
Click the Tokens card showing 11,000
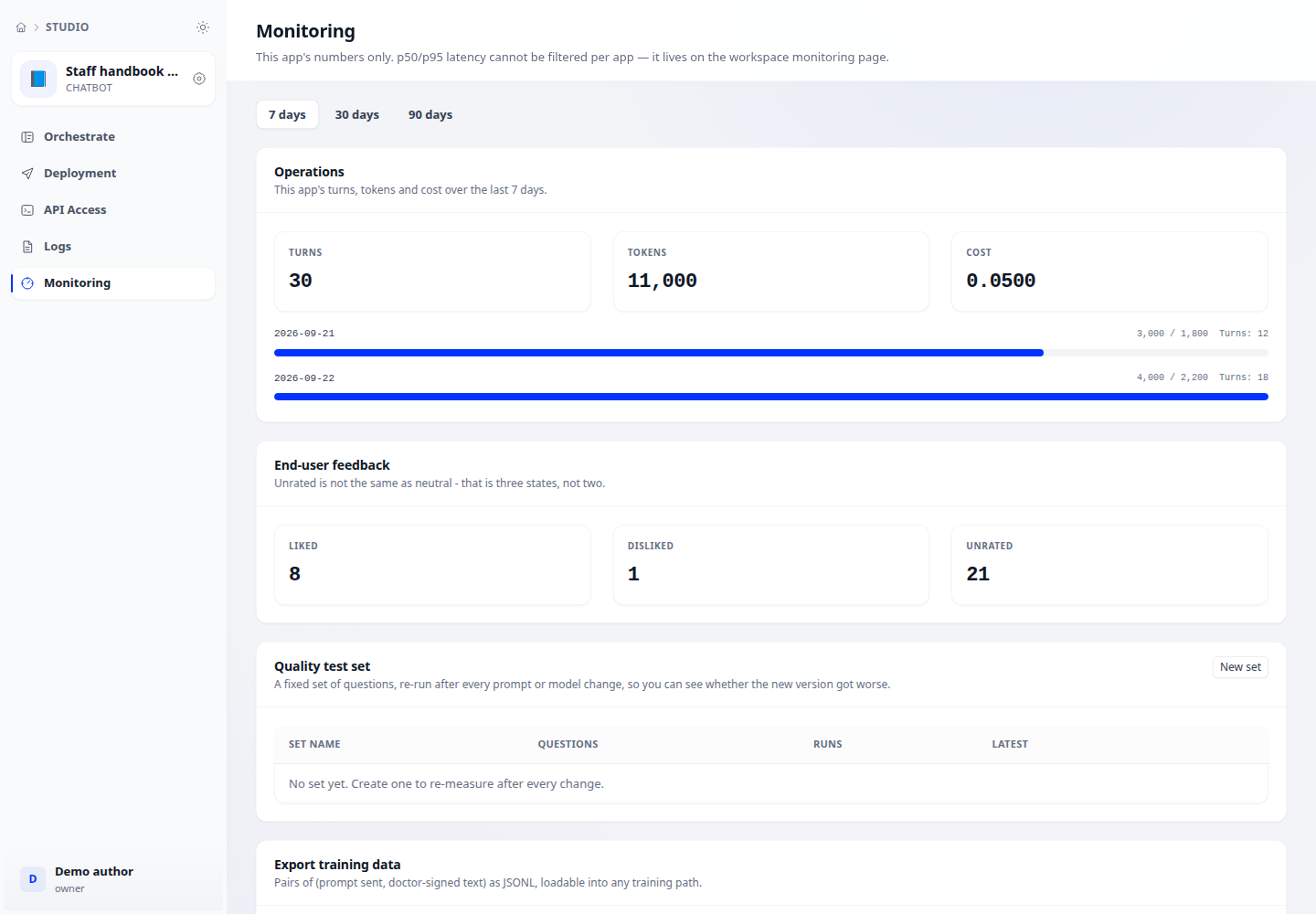771,271
